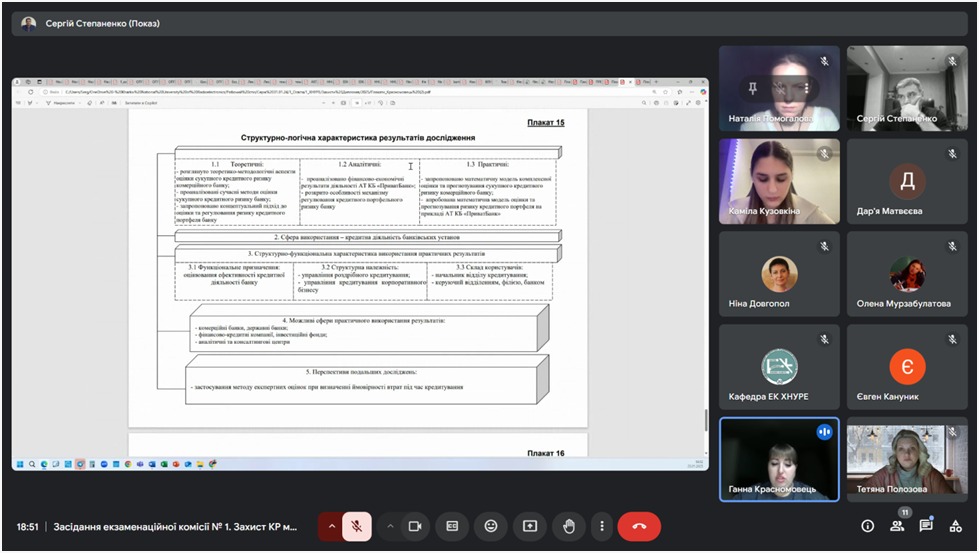The image size is (979, 553).
Task: Toggle the camera on or off
Action: (414, 526)
